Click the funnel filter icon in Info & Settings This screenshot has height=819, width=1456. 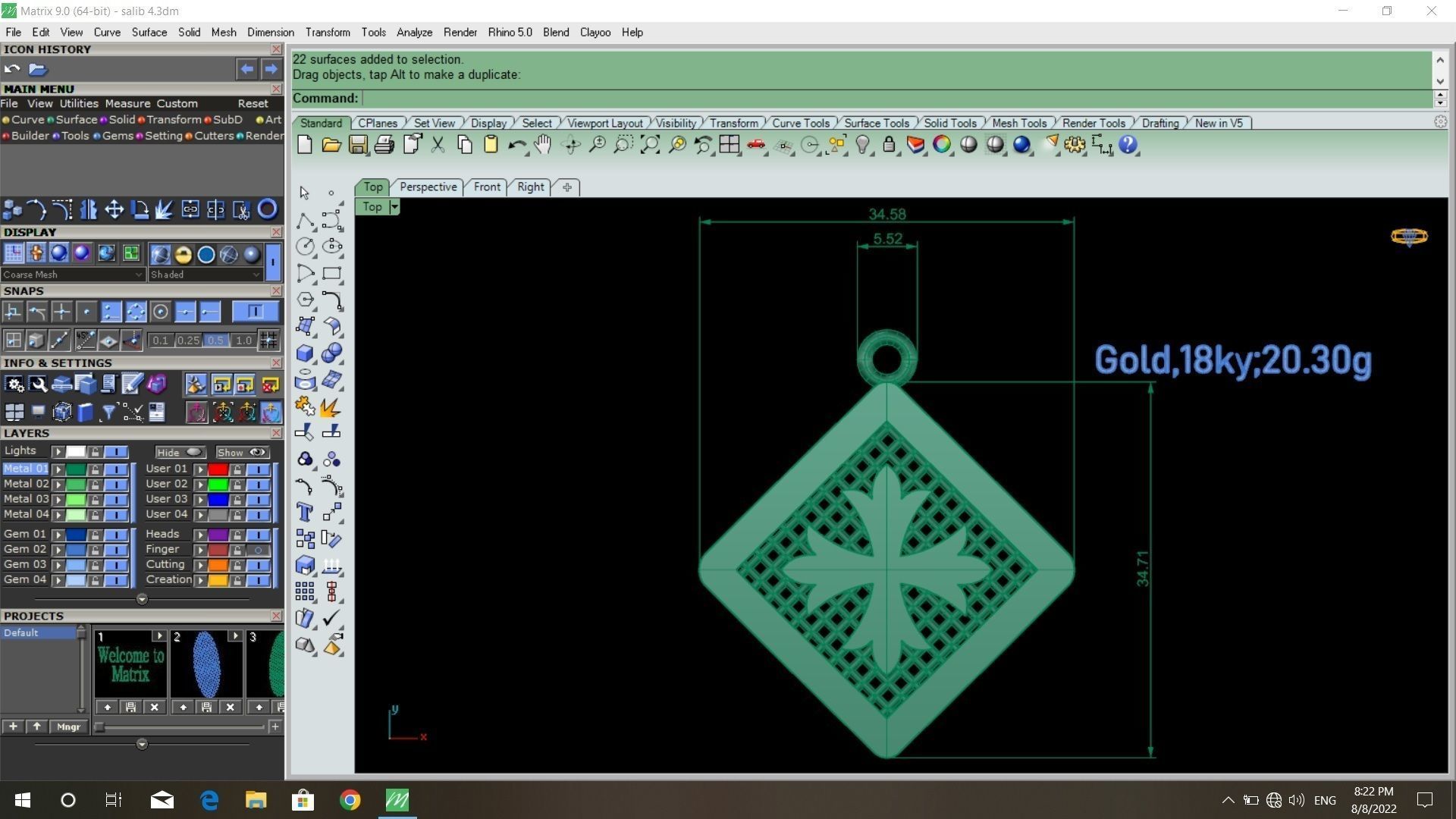pyautogui.click(x=108, y=413)
